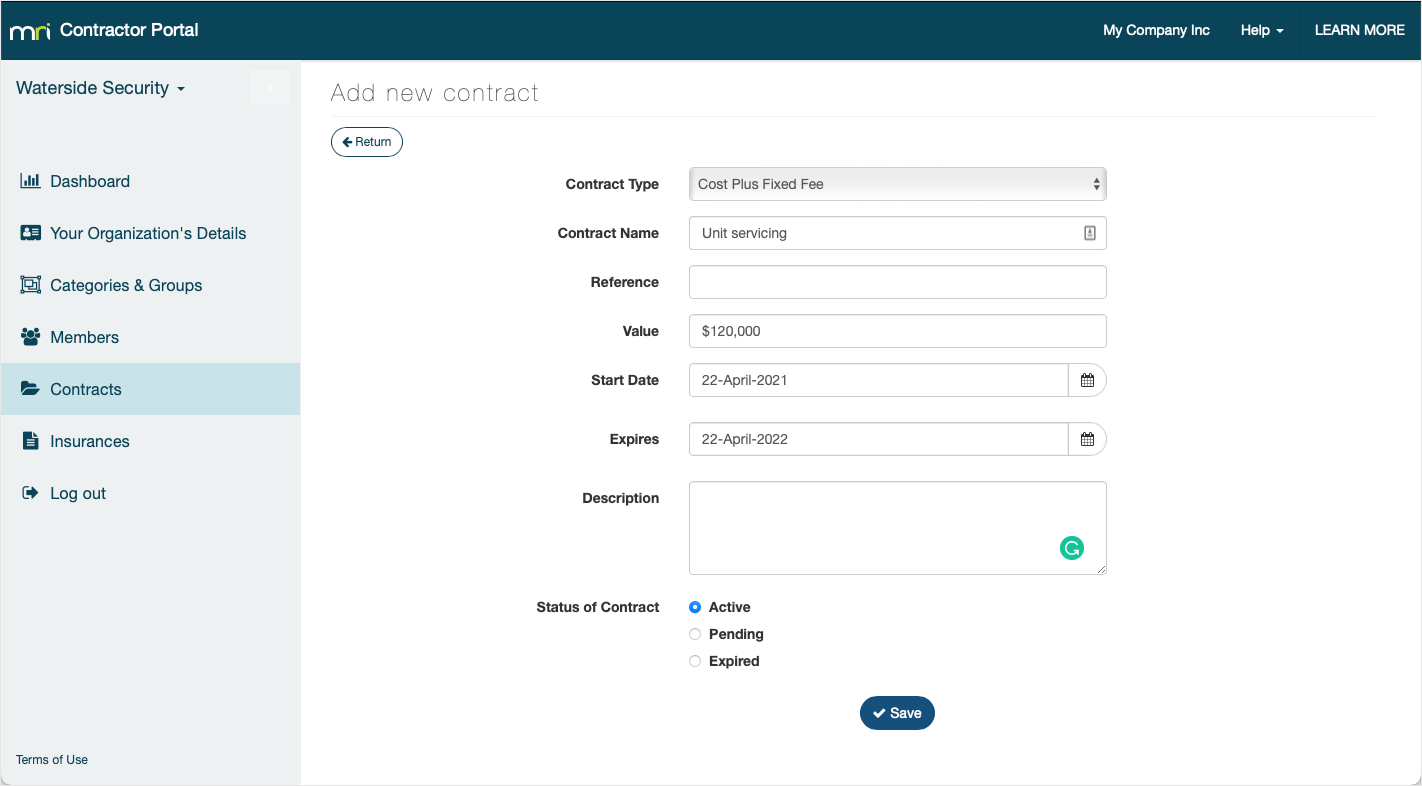
Task: Select the Active status radio button
Action: [x=695, y=606]
